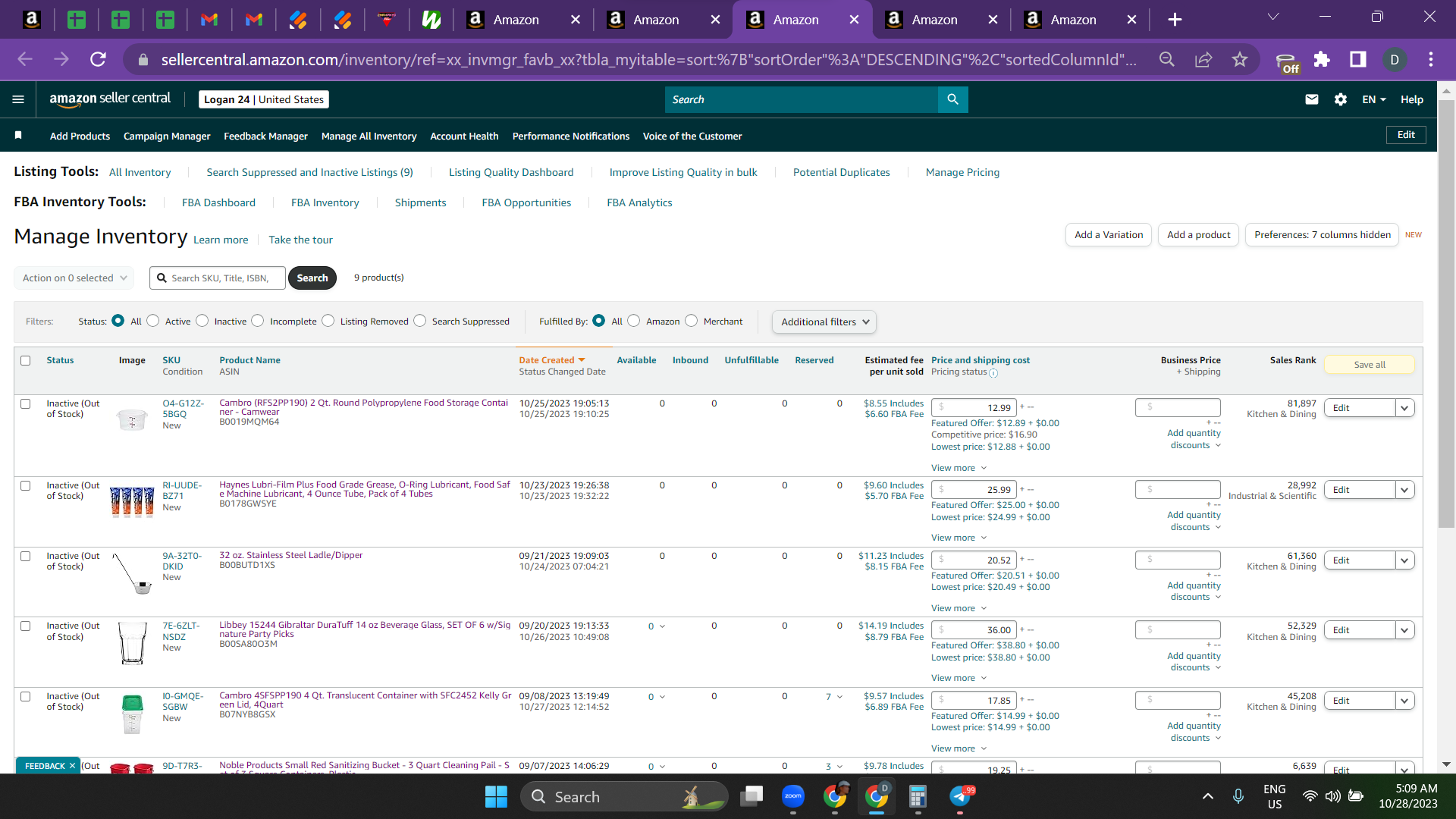The width and height of the screenshot is (1456, 819).
Task: Close the FEEDBACK tab with its X
Action: (73, 766)
